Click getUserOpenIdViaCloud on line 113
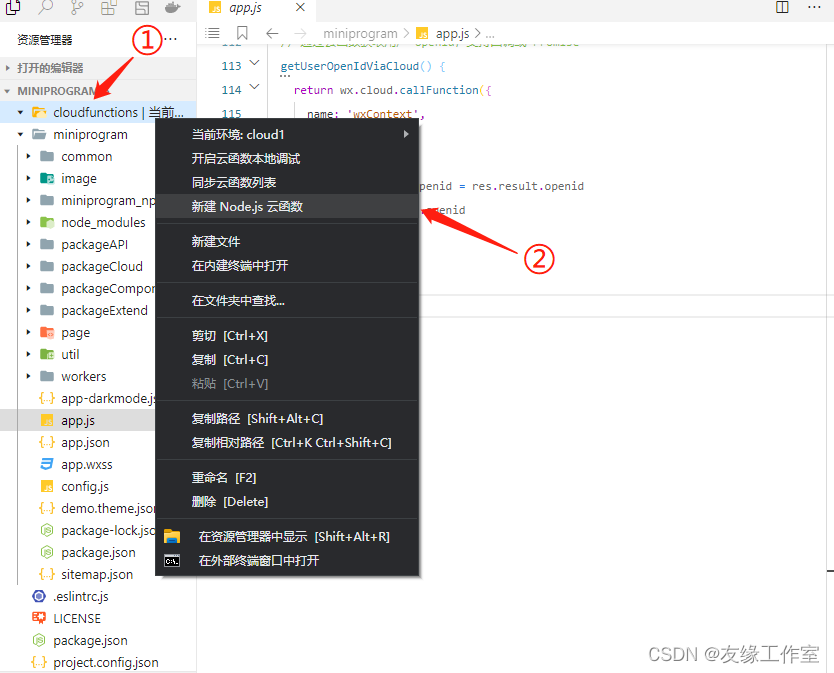This screenshot has height=673, width=834. click(x=349, y=66)
